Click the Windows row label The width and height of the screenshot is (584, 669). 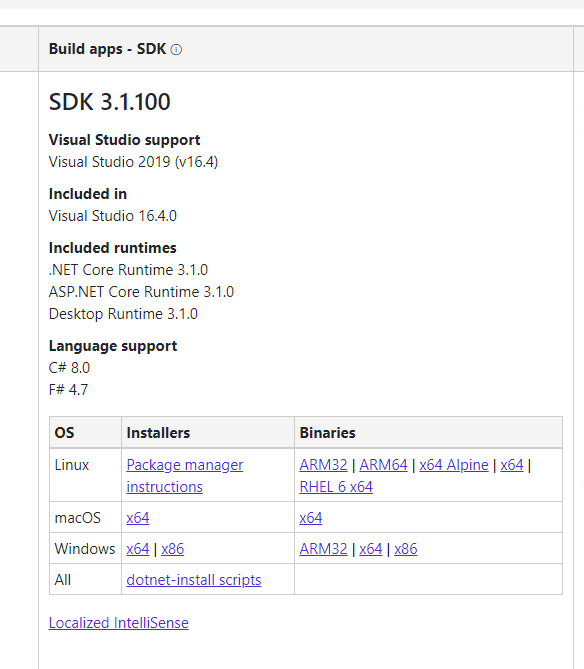point(85,549)
